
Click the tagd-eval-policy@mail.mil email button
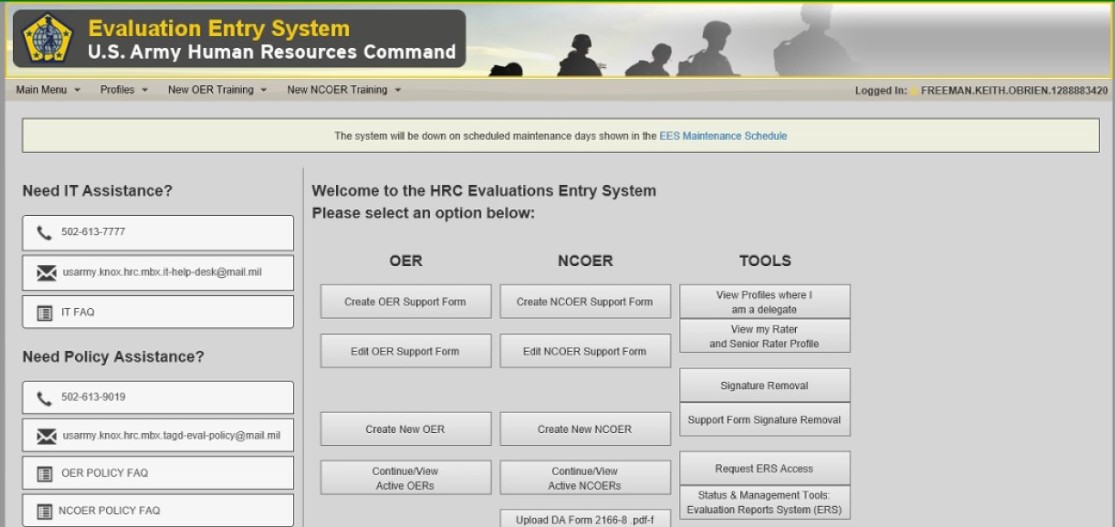pyautogui.click(x=158, y=435)
